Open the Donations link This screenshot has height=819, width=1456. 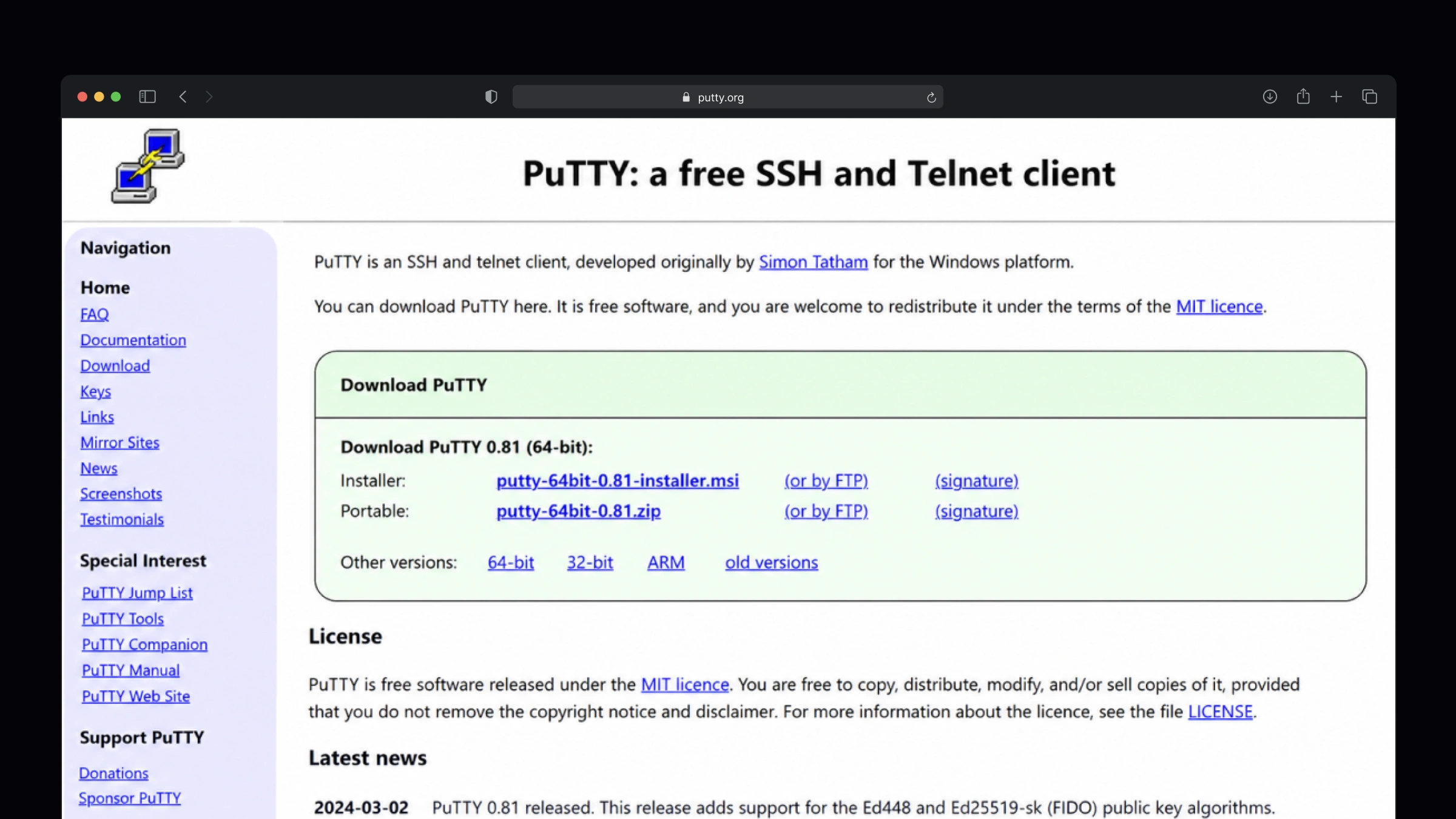point(114,773)
